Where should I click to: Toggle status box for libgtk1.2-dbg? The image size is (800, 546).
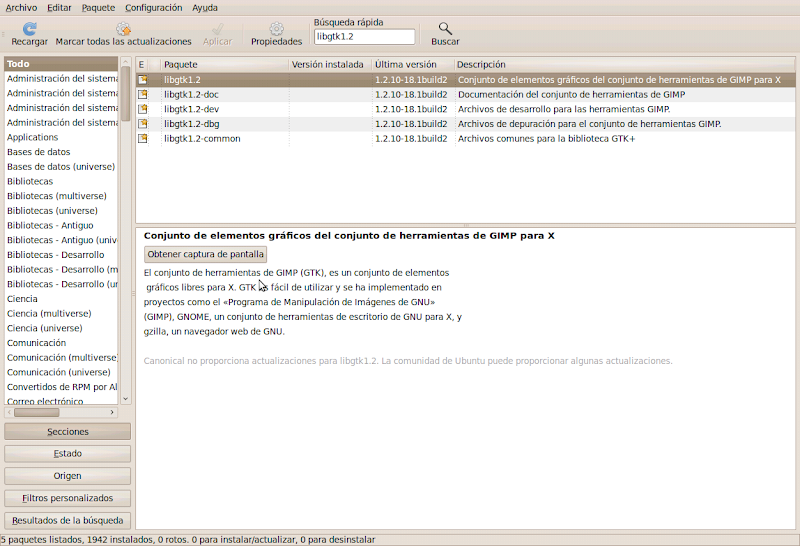(143, 123)
